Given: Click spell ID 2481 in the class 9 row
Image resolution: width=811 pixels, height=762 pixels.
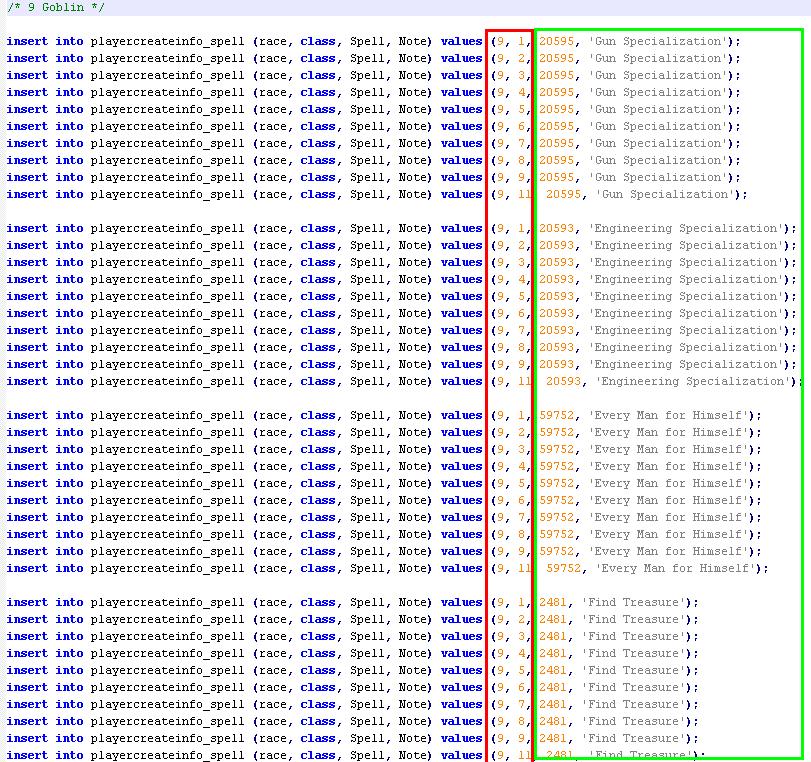Looking at the screenshot, I should tap(553, 738).
